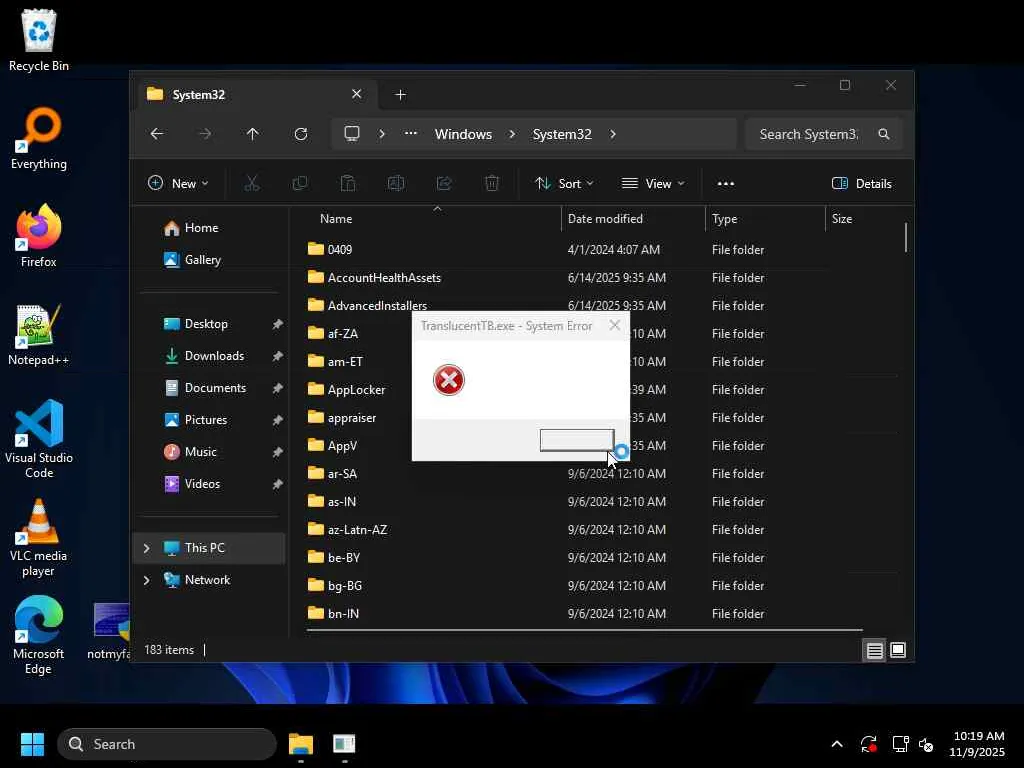Click the Forward navigation arrow

tap(205, 134)
